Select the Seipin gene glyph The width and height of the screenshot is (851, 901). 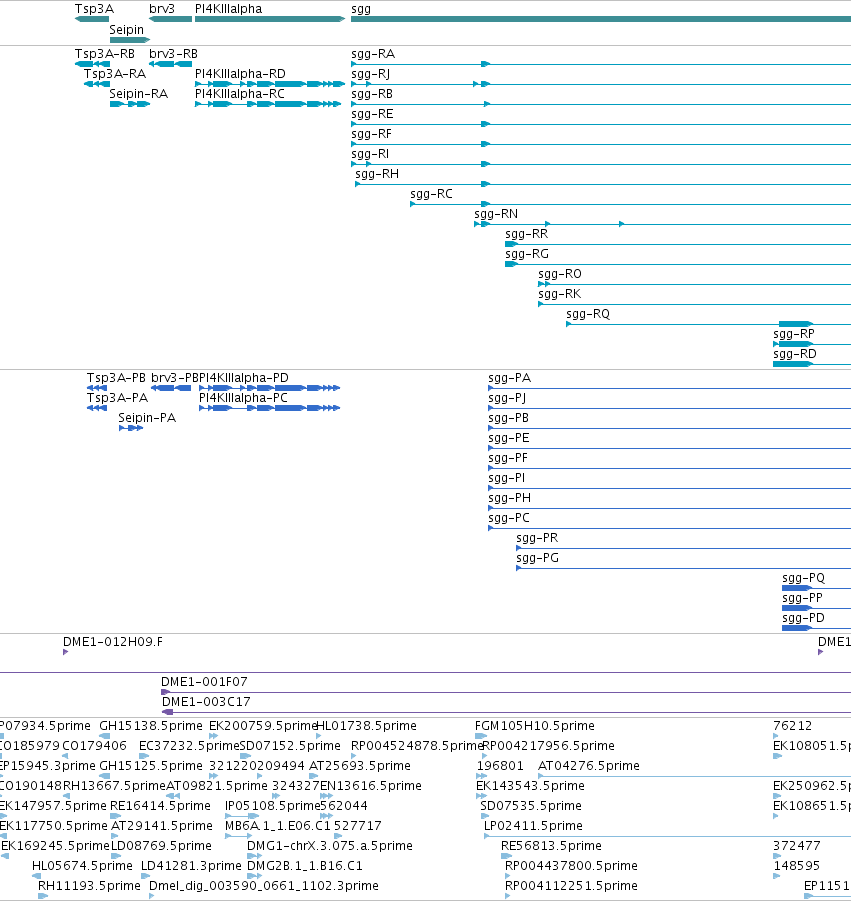130,40
